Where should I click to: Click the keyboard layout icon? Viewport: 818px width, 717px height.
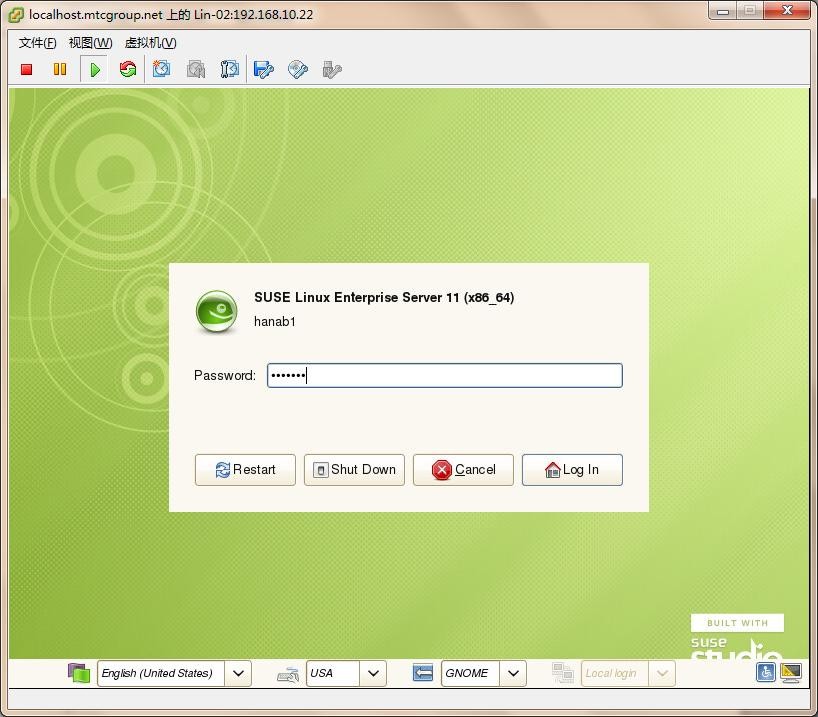pyautogui.click(x=288, y=674)
